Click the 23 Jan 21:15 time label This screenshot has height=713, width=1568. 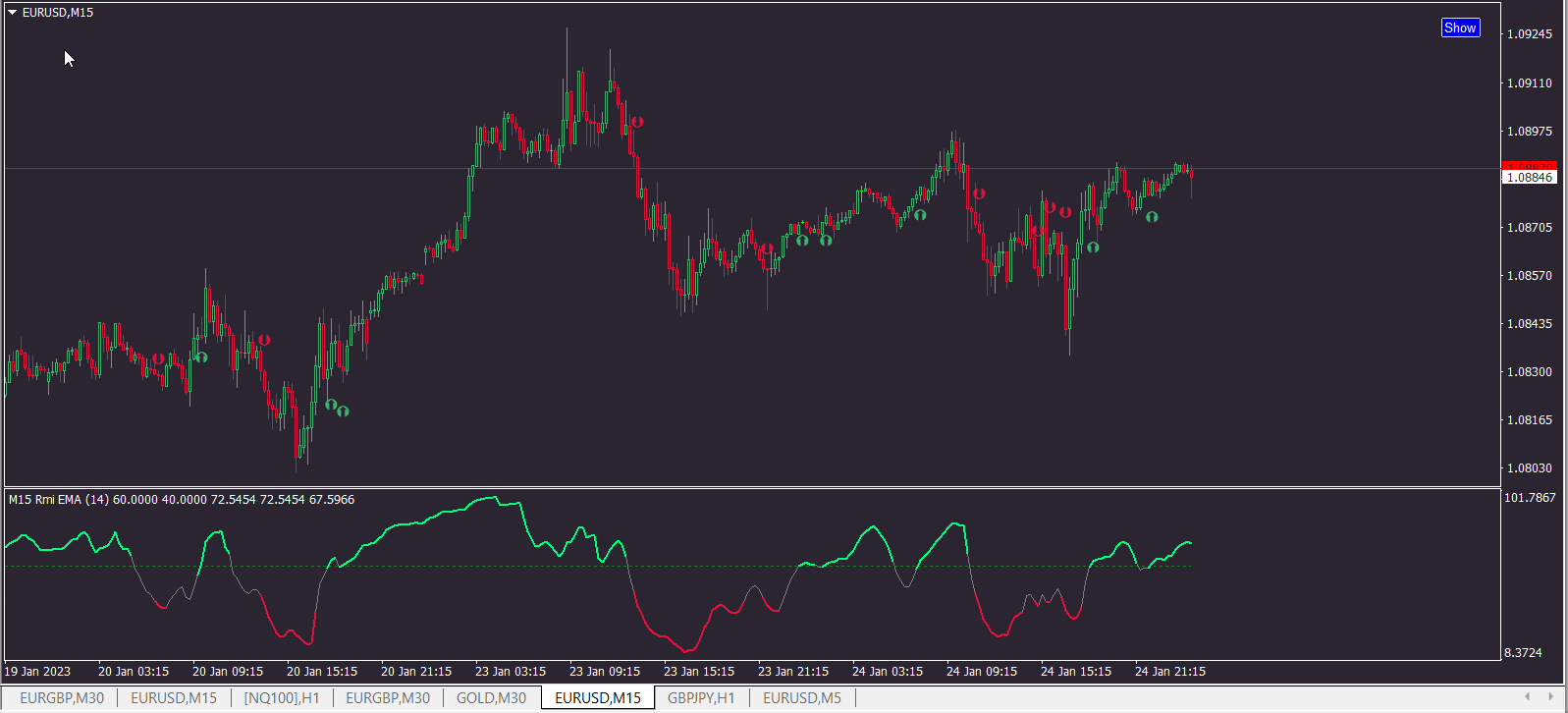click(x=793, y=672)
